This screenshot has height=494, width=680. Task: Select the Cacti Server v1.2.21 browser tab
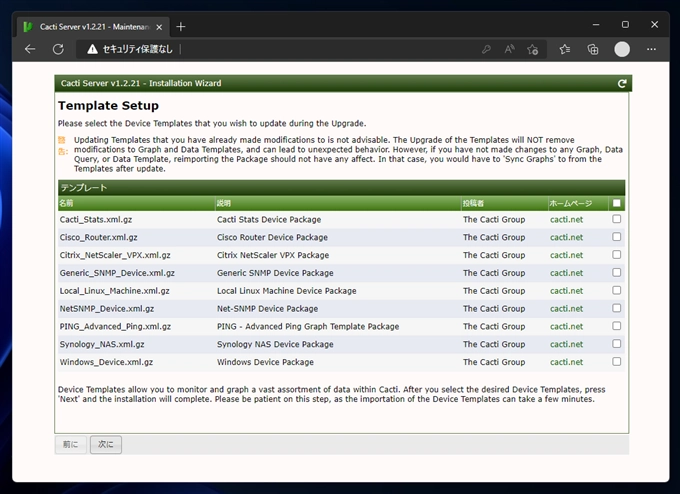point(93,27)
